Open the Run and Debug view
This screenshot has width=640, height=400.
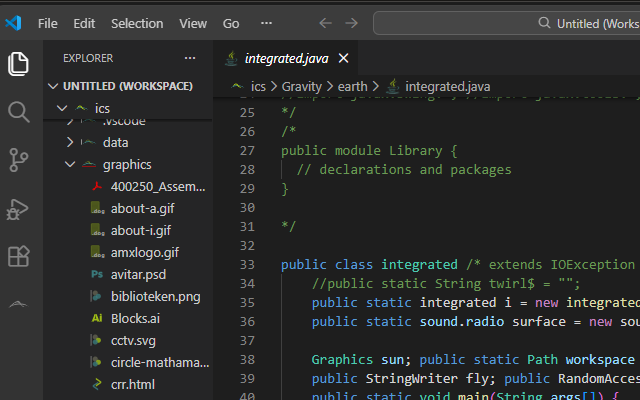tap(18, 209)
